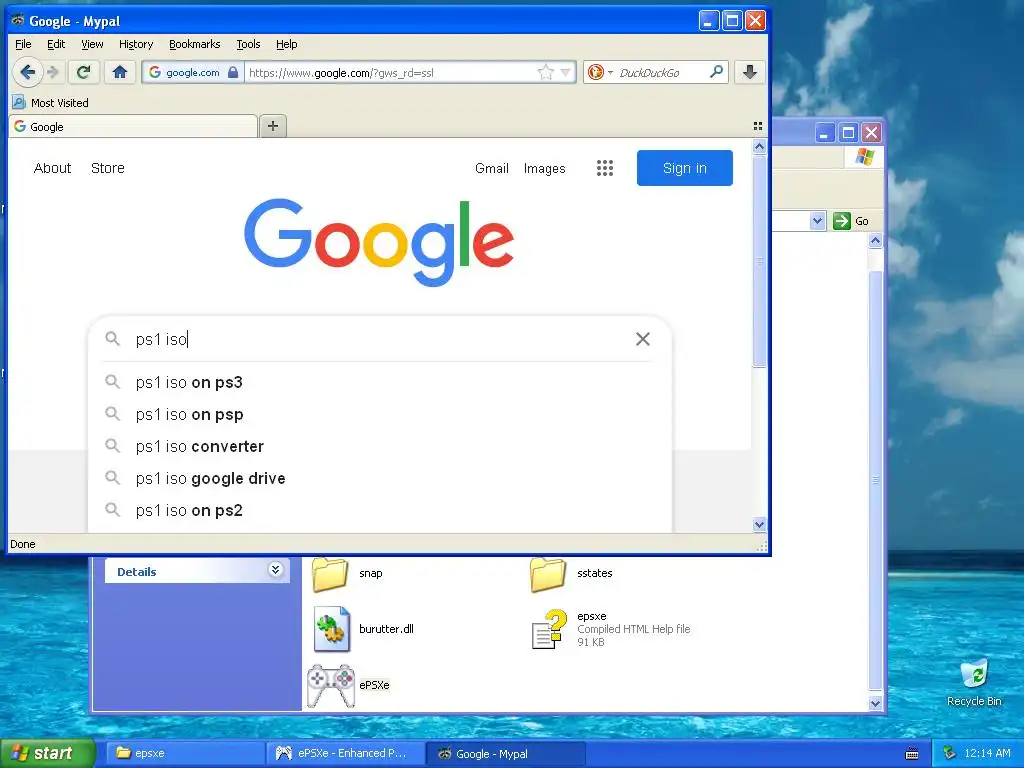Clear the search box with the X icon
Viewport: 1024px width, 768px height.
coord(643,339)
